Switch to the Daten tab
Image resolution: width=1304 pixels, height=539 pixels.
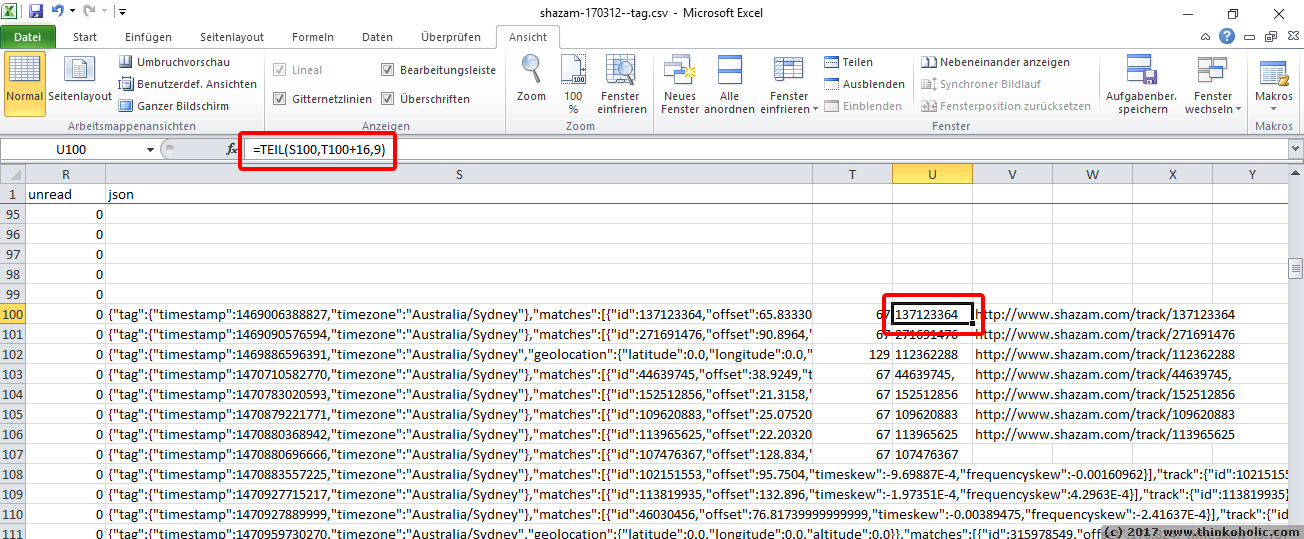(377, 37)
